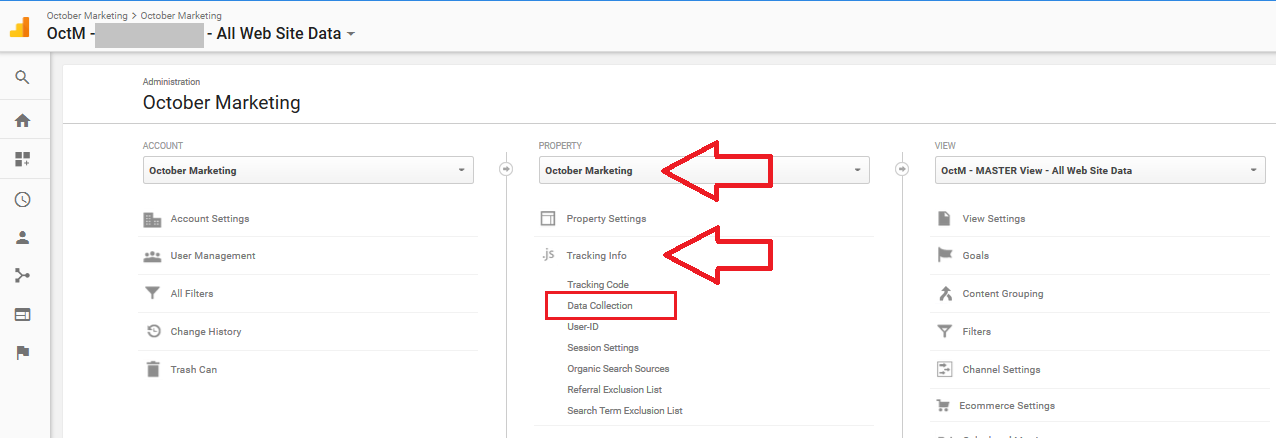This screenshot has width=1276, height=438.
Task: Expand the All Web Site Data selector
Action: [x=351, y=34]
